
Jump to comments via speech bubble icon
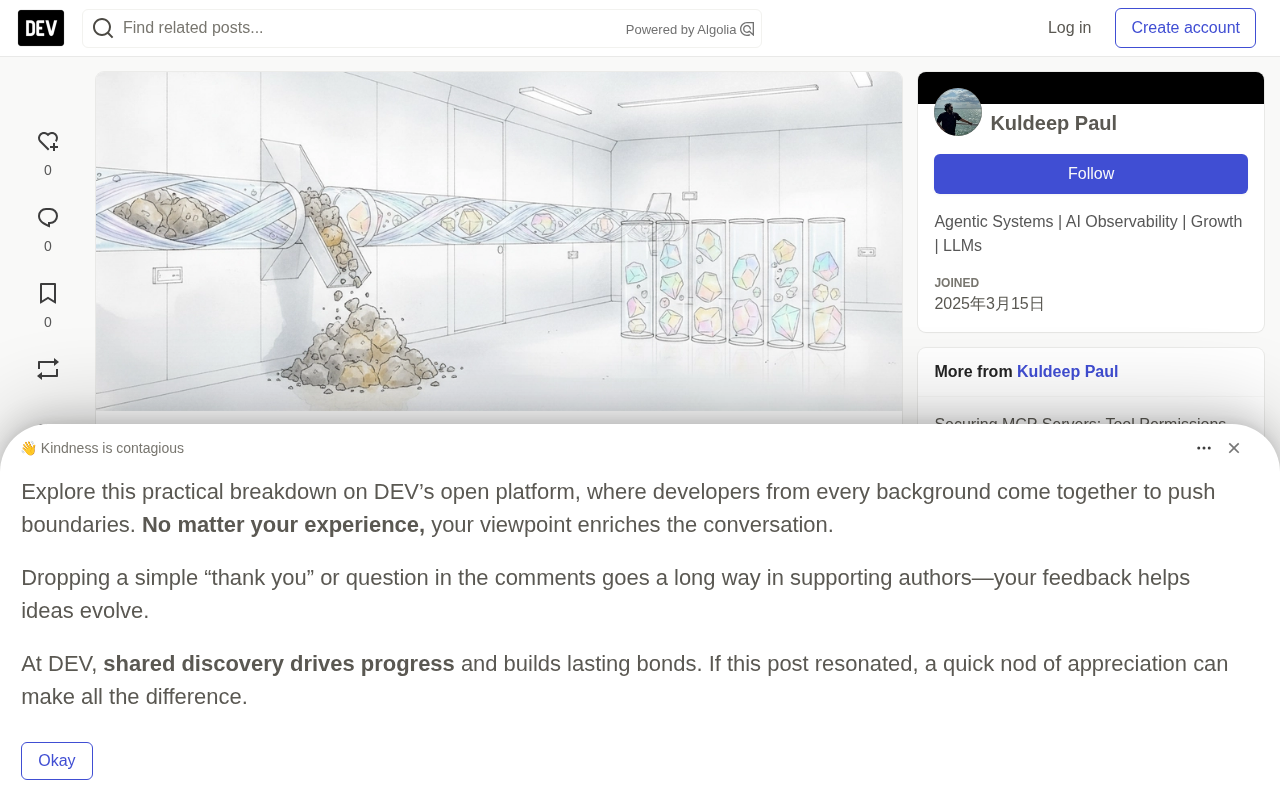pos(48,218)
